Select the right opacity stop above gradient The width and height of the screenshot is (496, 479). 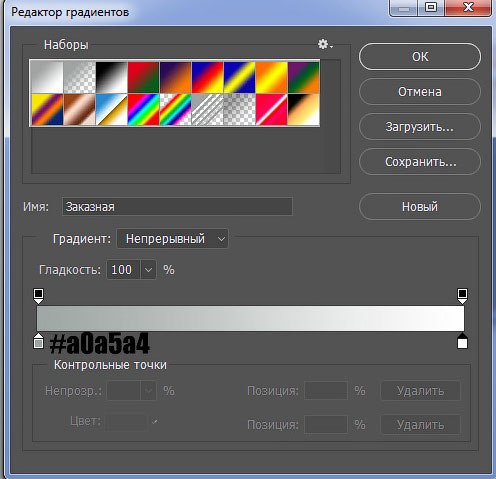point(462,296)
